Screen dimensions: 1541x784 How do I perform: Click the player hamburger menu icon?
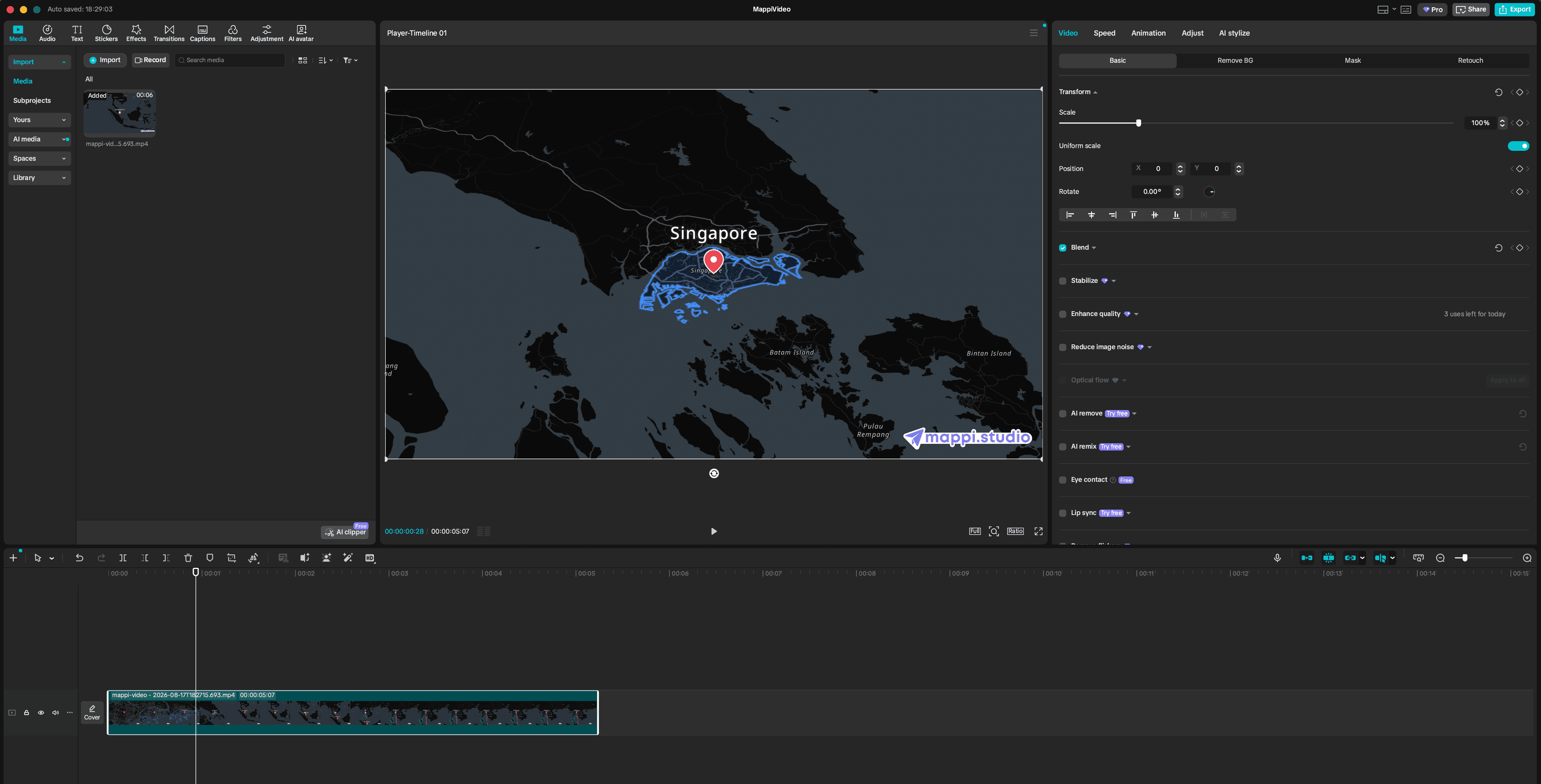(1034, 33)
